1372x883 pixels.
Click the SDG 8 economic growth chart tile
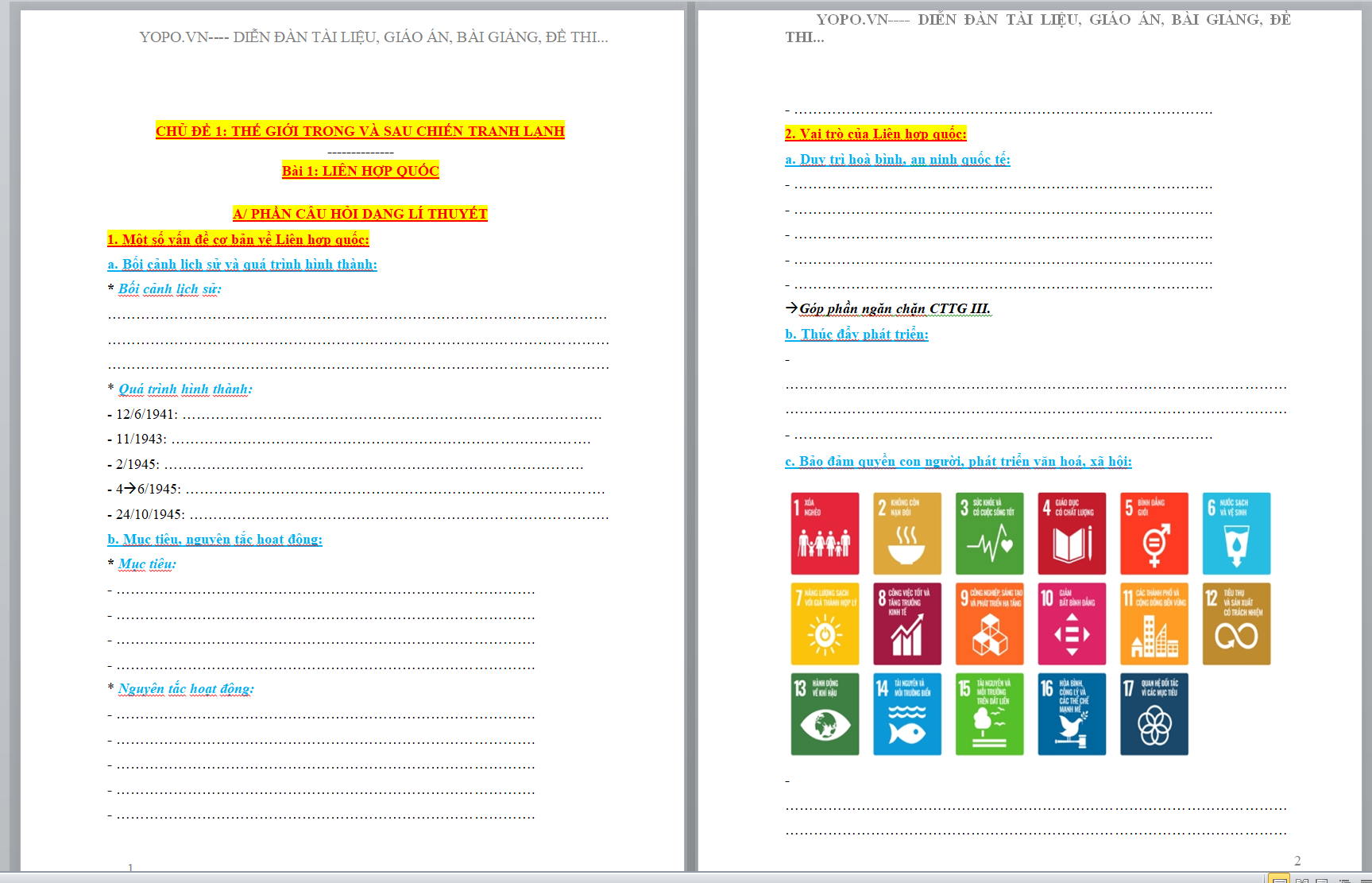907,624
